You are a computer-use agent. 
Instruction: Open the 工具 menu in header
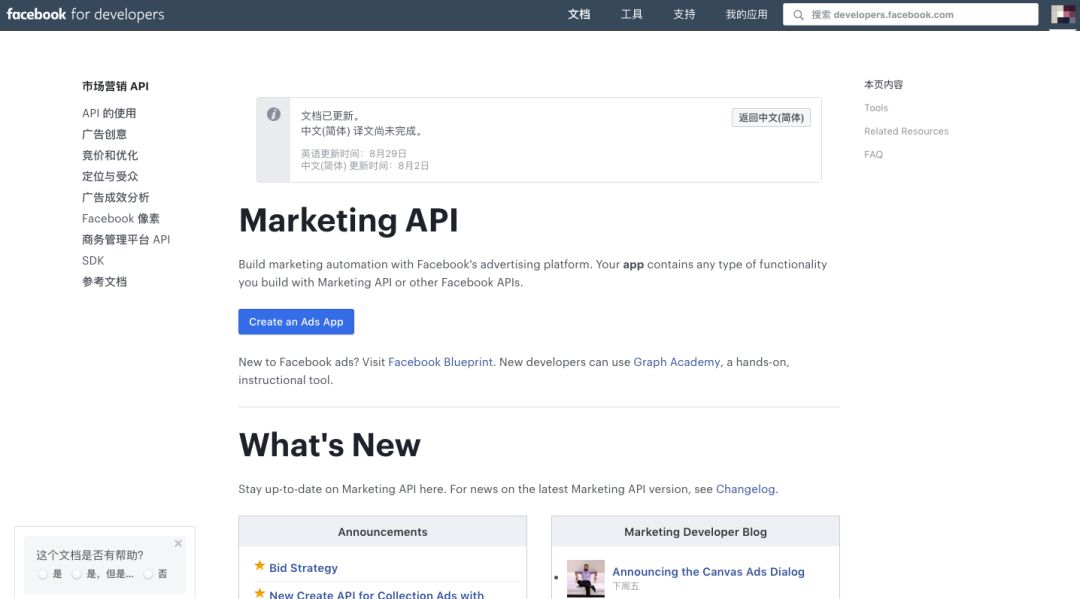point(631,14)
